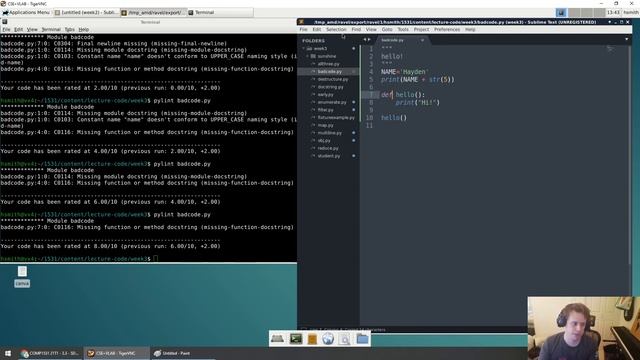The height and width of the screenshot is (360, 640).
Task: Open Sublime Text's Goto menu
Action: (387, 29)
